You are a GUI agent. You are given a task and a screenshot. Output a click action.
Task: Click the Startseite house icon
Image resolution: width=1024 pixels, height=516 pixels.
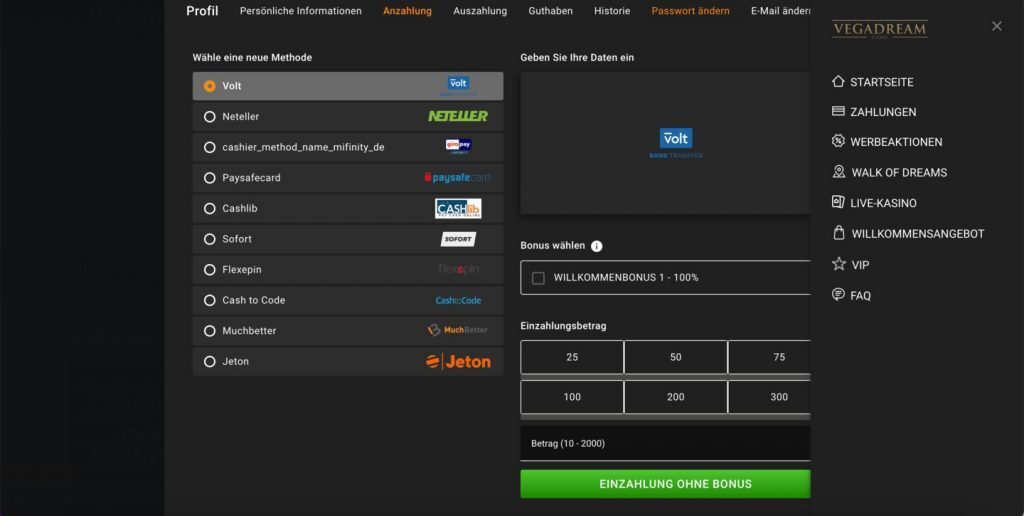click(839, 81)
